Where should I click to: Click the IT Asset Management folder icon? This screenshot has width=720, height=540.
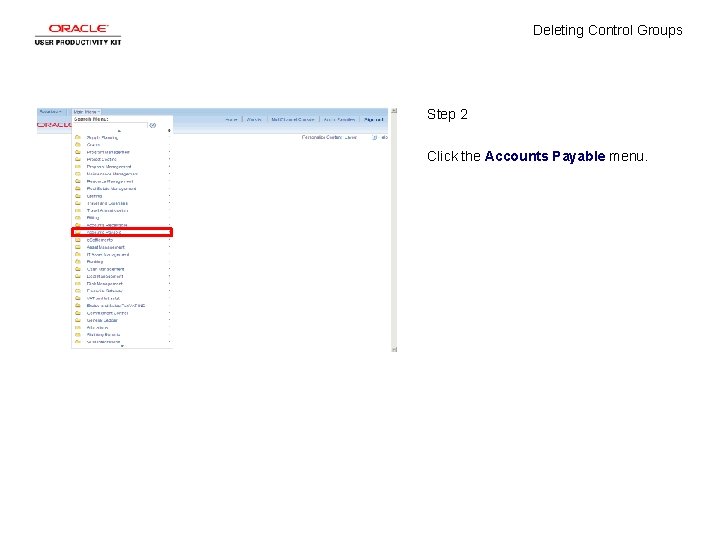pos(78,254)
